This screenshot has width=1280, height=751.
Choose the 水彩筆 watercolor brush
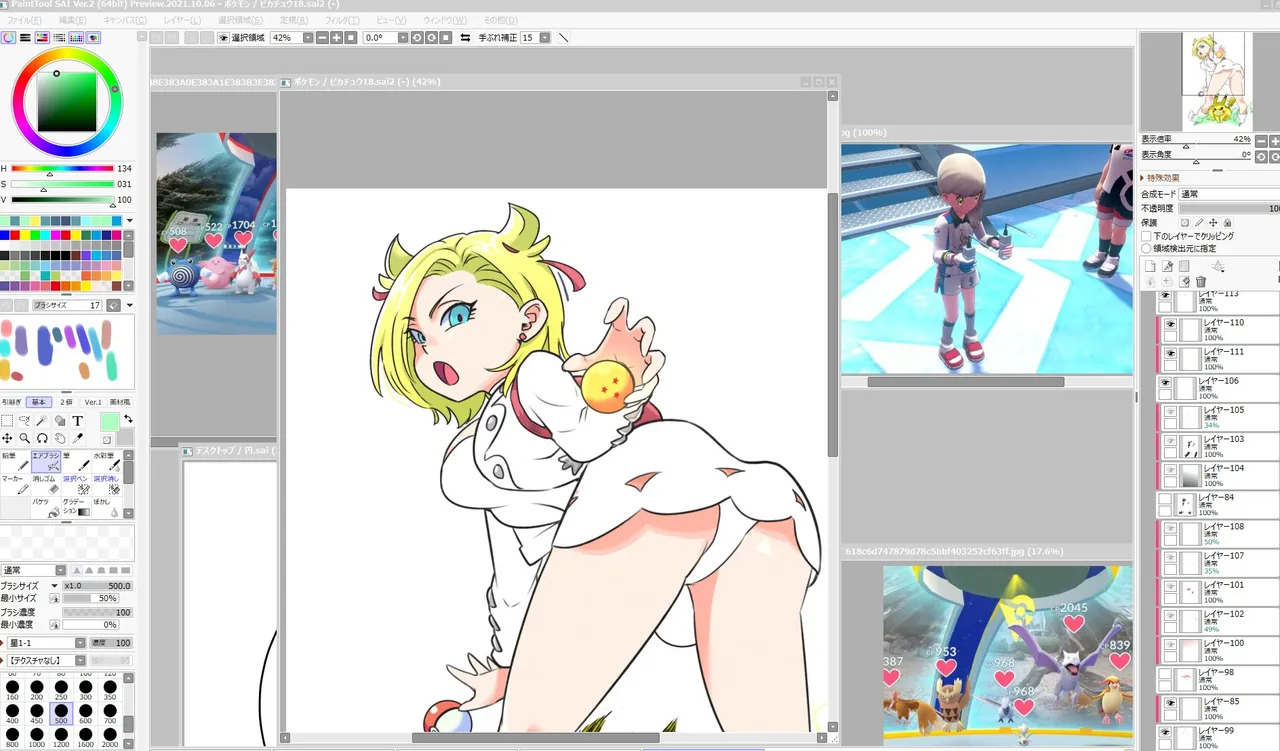point(107,462)
